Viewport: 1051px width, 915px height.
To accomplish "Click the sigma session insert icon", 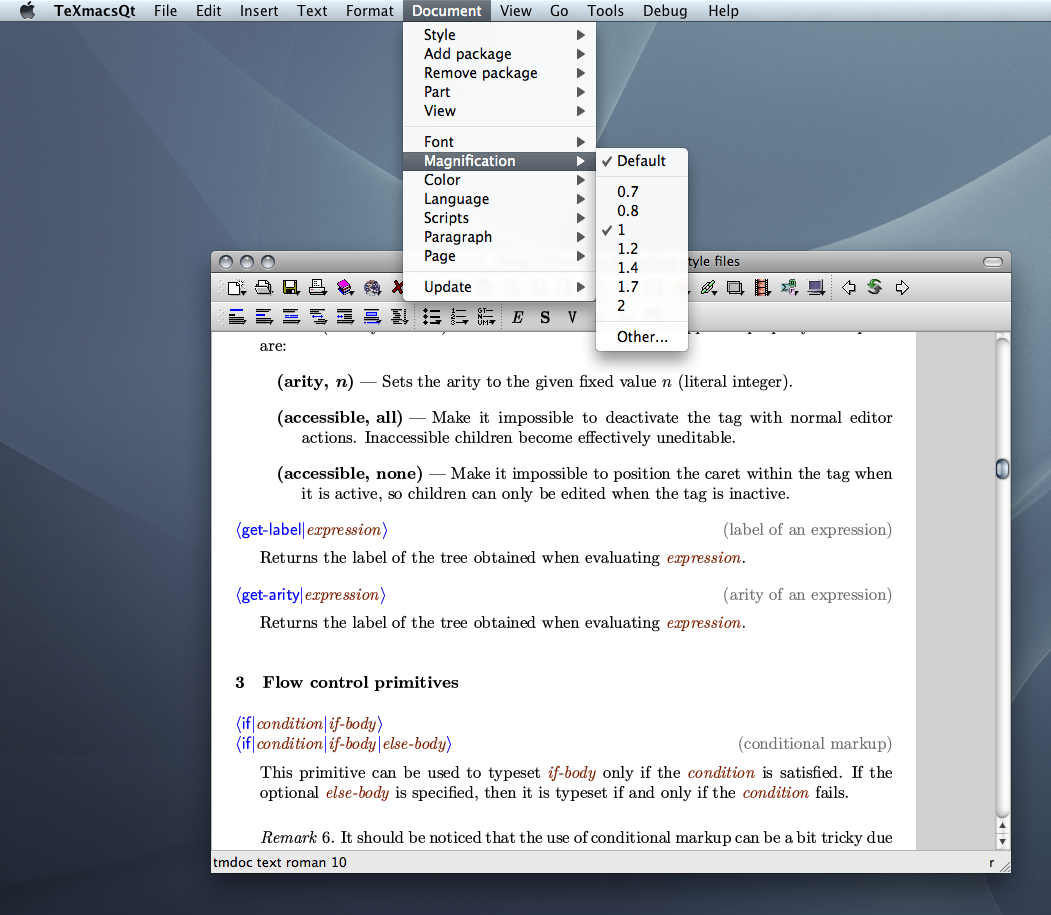I will coord(789,288).
